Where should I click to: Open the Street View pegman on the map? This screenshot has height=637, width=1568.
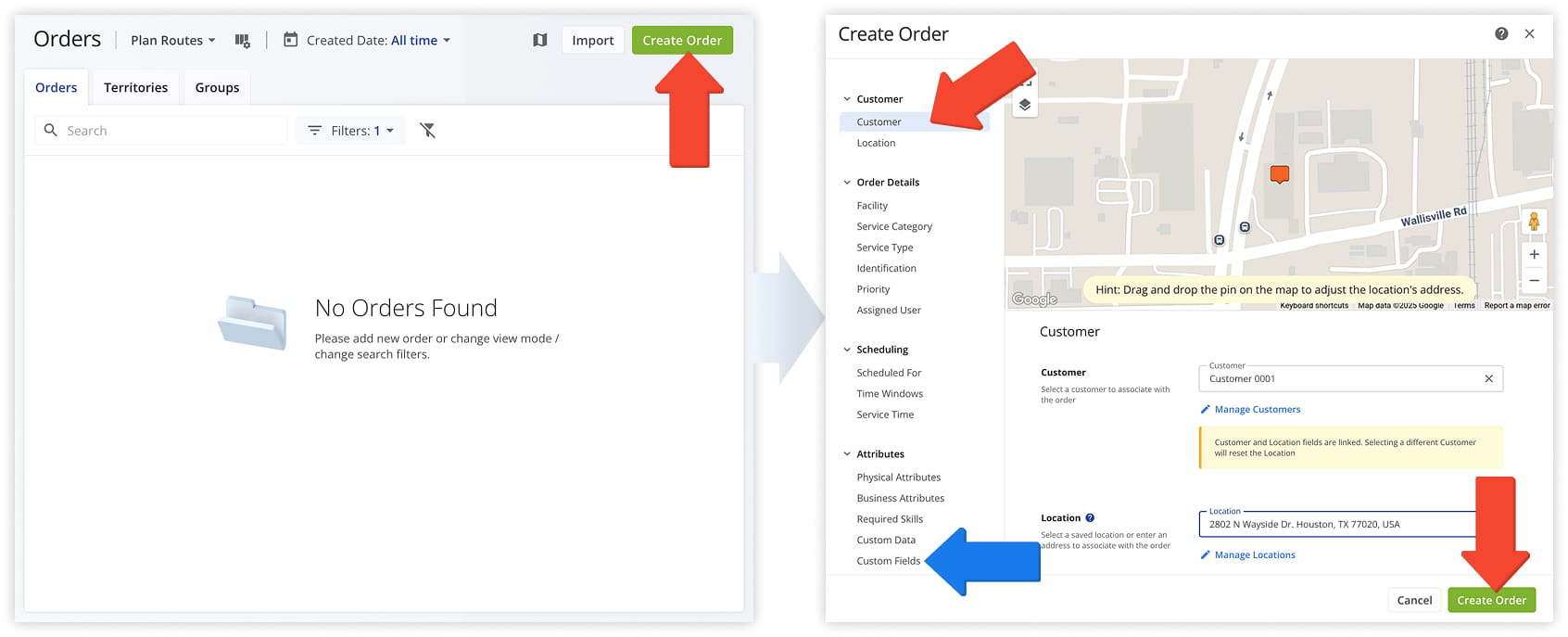point(1534,222)
